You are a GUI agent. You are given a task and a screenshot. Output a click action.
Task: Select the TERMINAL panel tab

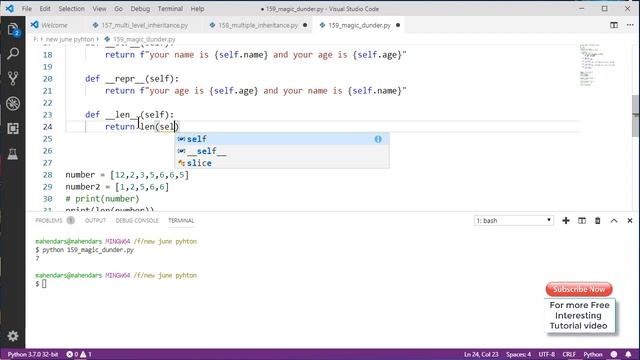pos(181,220)
